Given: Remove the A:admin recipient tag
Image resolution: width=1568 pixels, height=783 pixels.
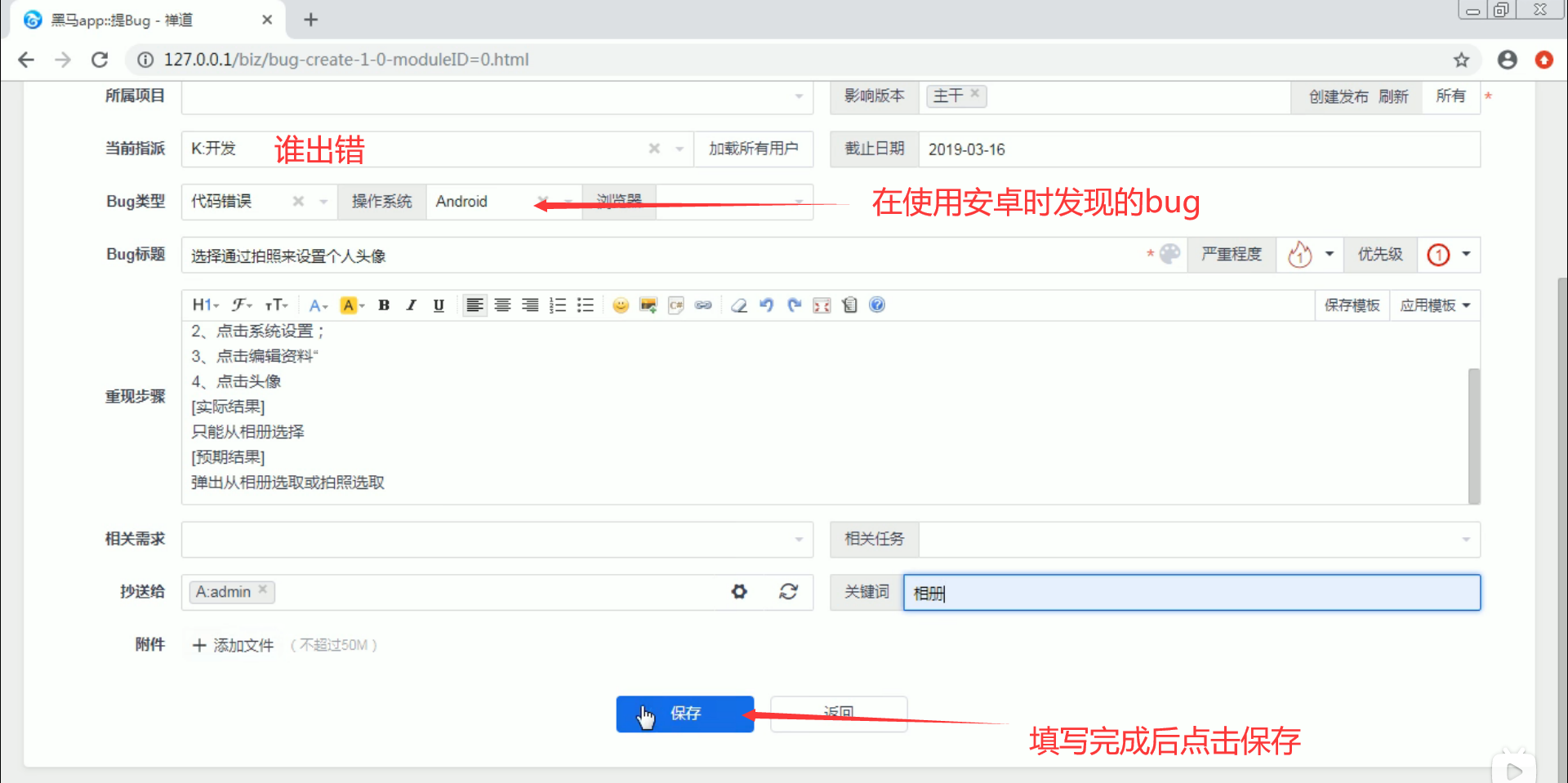Looking at the screenshot, I should tap(262, 589).
